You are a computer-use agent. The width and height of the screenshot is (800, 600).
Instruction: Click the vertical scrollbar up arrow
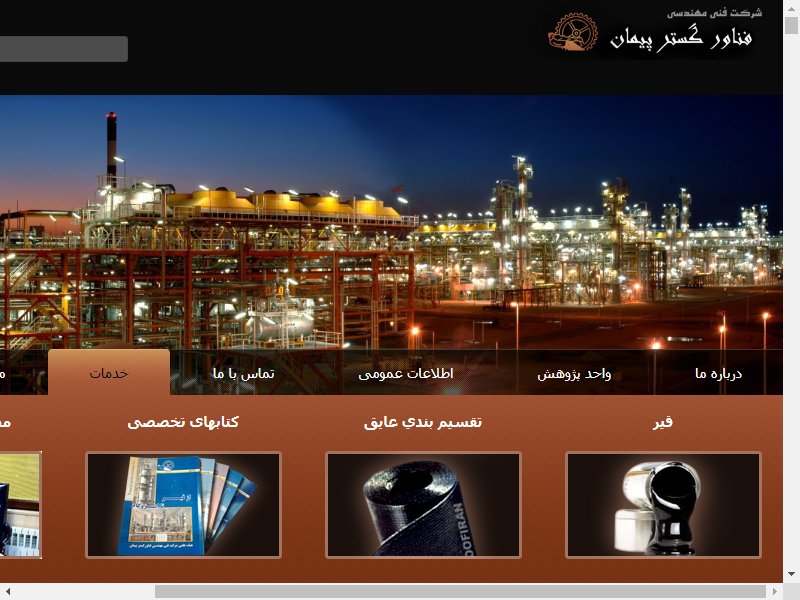(791, 8)
